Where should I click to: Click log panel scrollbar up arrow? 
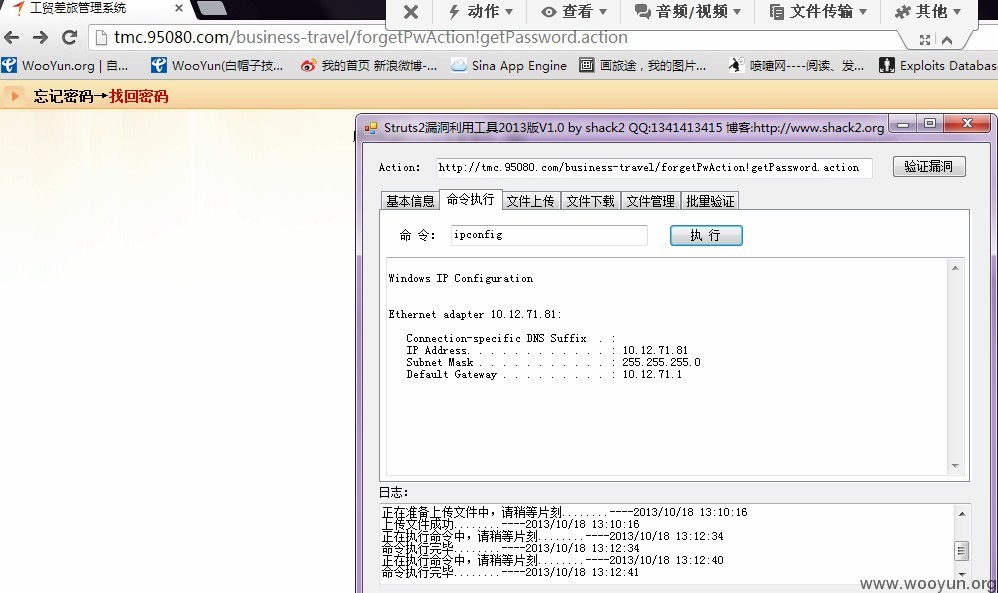point(962,513)
